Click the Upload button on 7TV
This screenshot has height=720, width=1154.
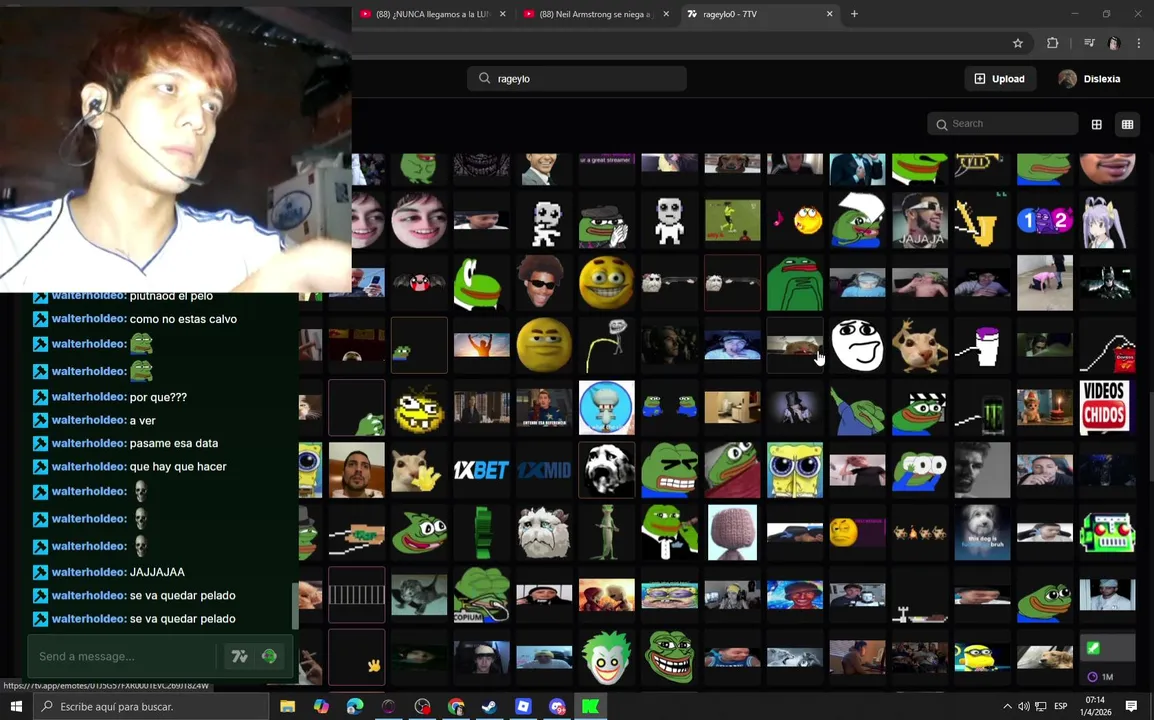click(x=999, y=79)
